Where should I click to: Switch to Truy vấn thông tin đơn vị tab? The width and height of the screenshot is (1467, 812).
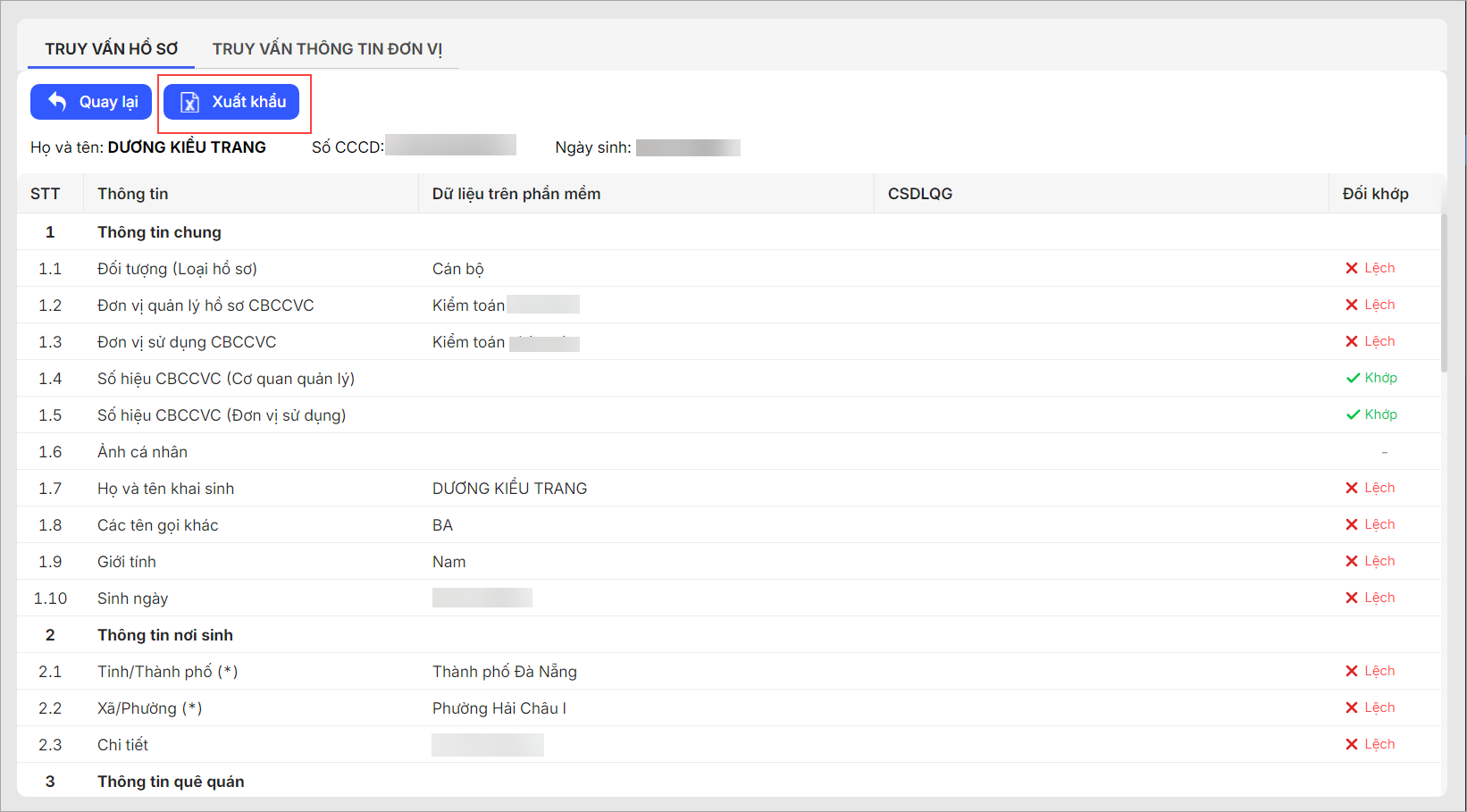[327, 49]
